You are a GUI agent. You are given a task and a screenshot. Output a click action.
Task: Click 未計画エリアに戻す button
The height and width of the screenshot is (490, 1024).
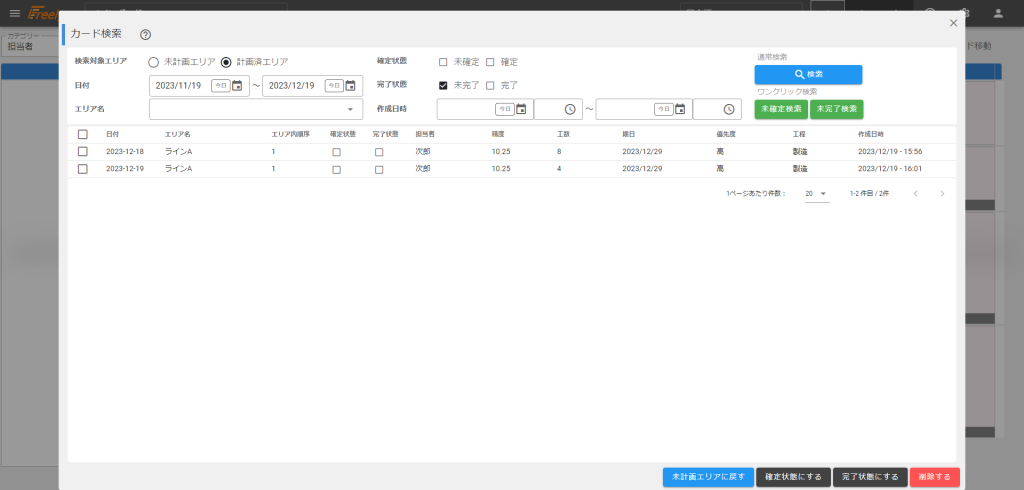pos(707,477)
